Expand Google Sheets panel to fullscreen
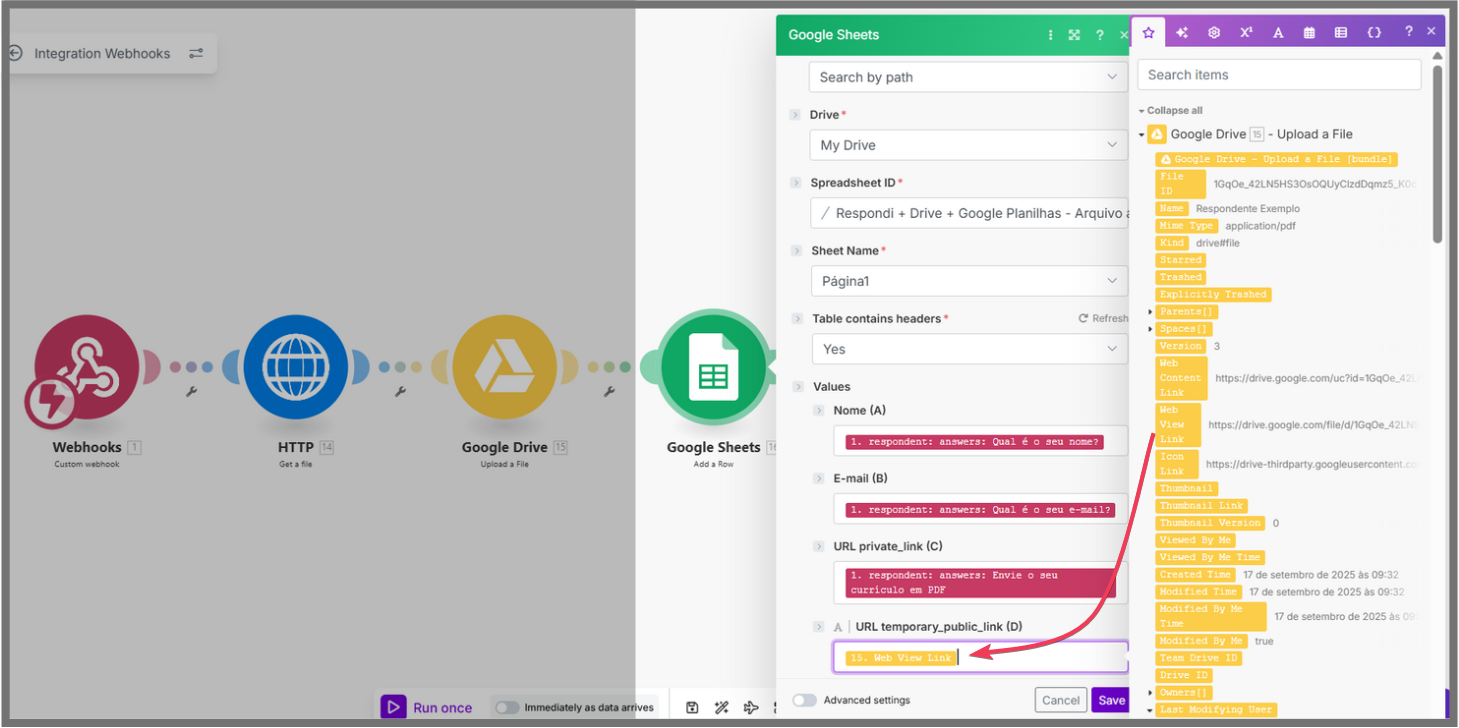The image size is (1459, 728). pos(1074,35)
